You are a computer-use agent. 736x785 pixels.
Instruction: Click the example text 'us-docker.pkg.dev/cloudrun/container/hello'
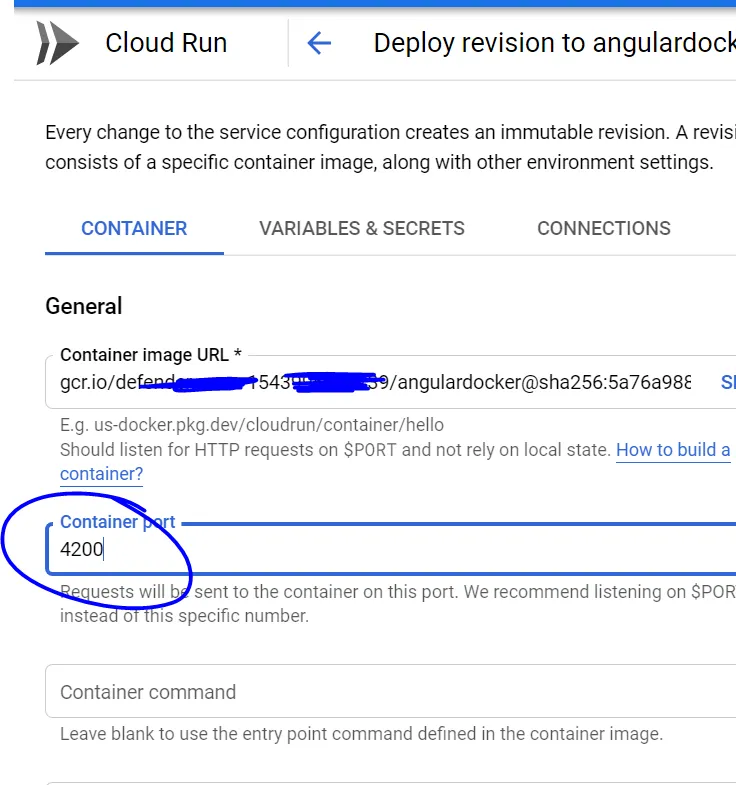coord(269,425)
